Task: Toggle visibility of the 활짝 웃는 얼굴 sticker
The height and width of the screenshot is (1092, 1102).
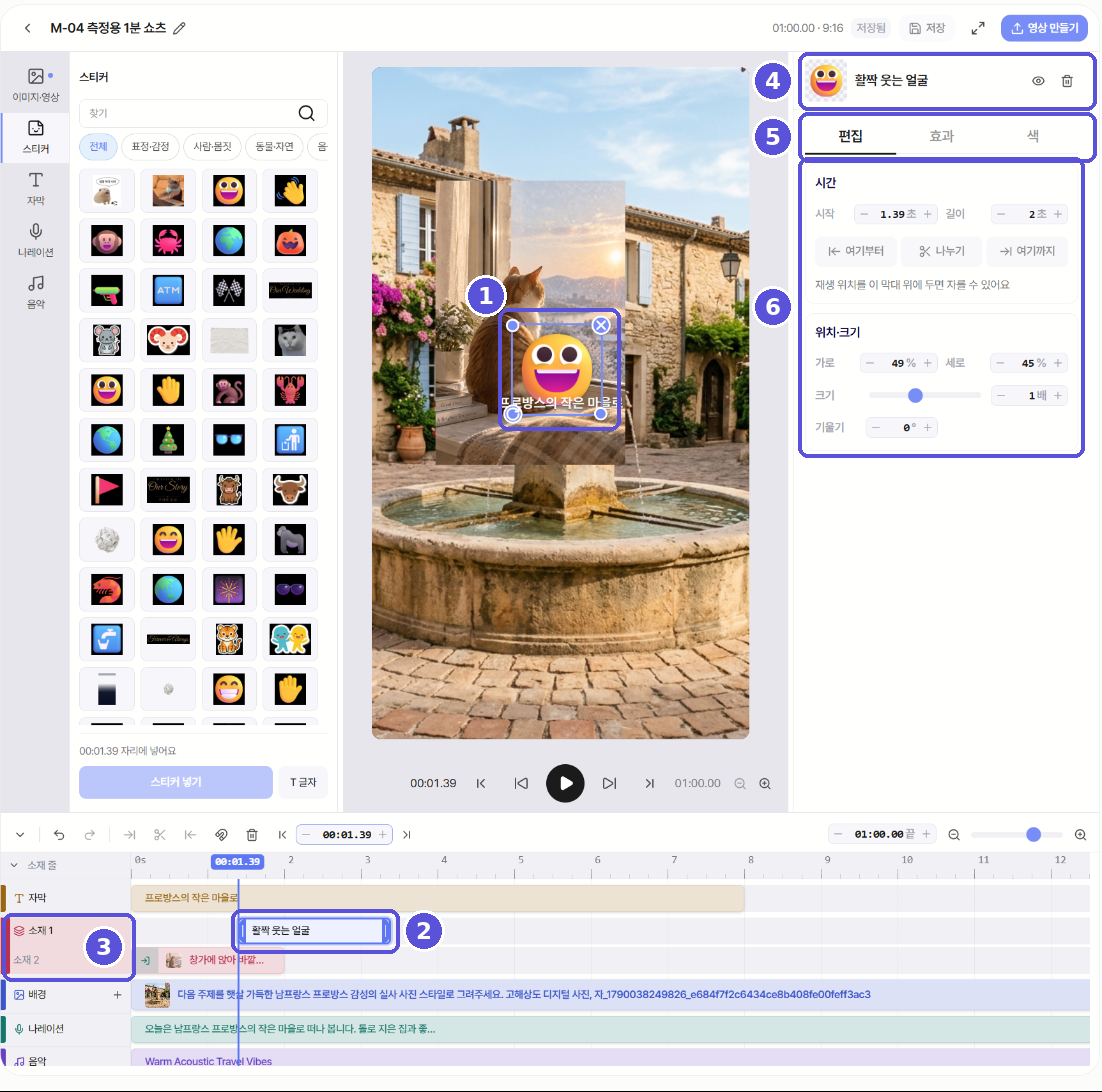Action: [x=1038, y=81]
